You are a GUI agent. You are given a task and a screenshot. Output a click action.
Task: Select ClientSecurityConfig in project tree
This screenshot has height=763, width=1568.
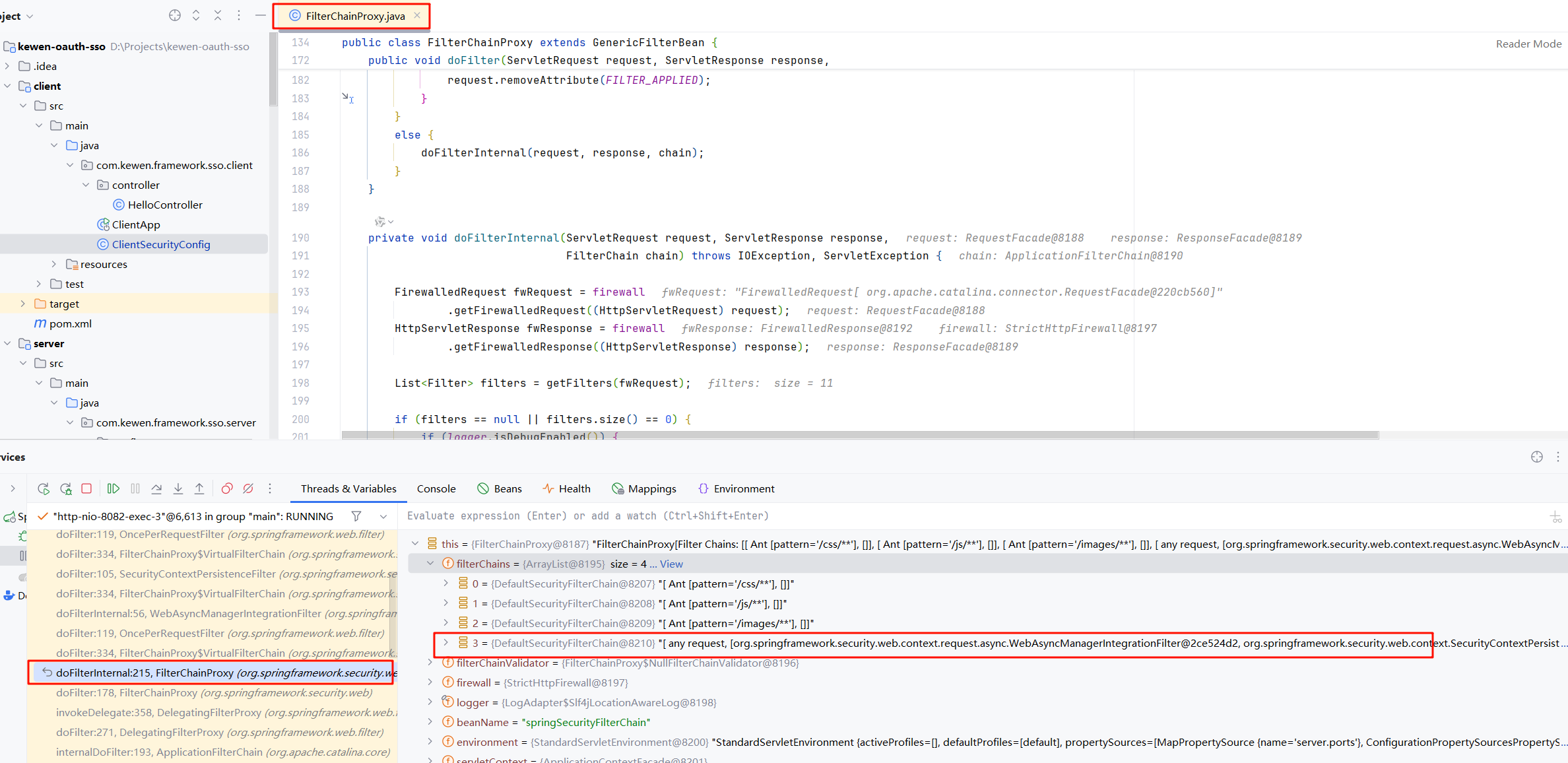(154, 244)
